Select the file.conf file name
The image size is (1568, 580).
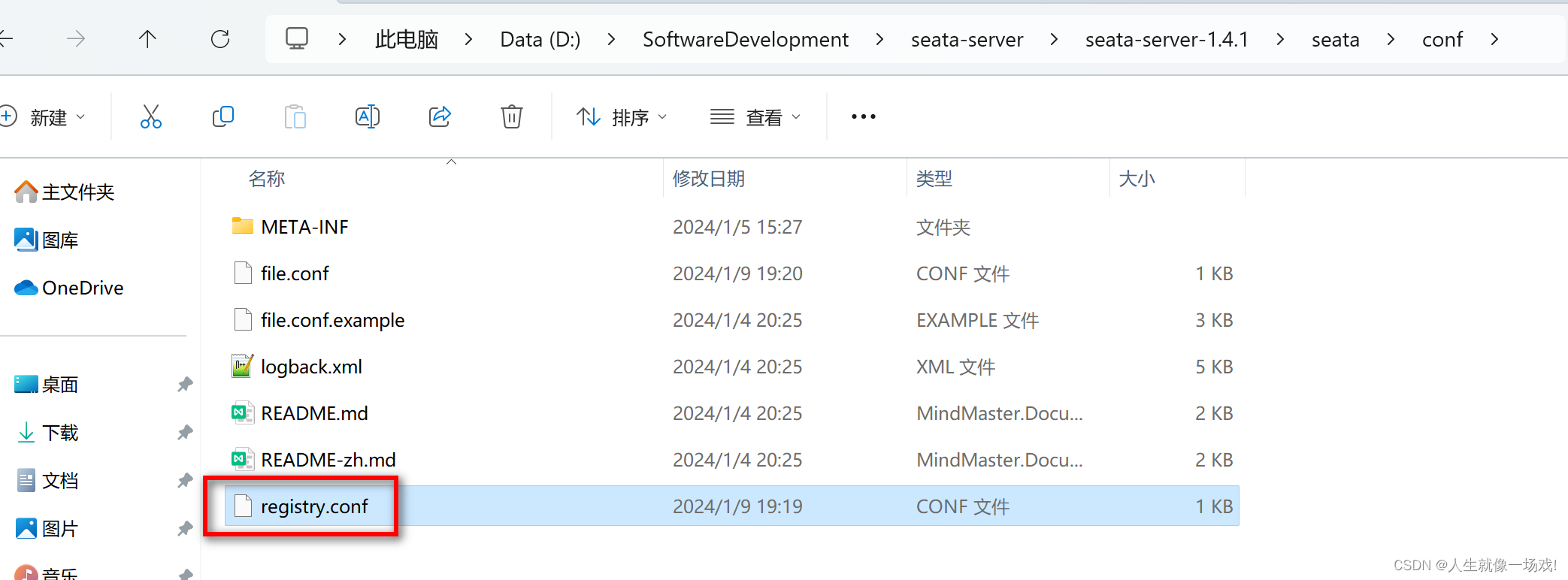[295, 273]
